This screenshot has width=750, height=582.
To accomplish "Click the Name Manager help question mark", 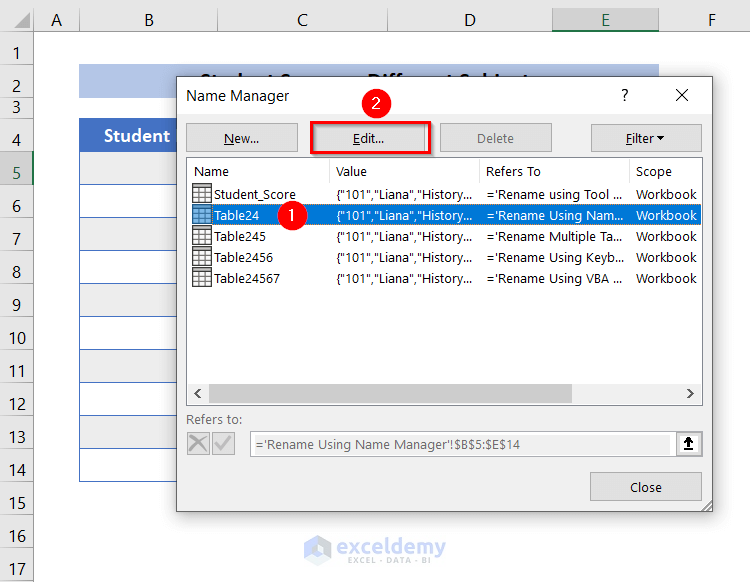I will coord(625,95).
